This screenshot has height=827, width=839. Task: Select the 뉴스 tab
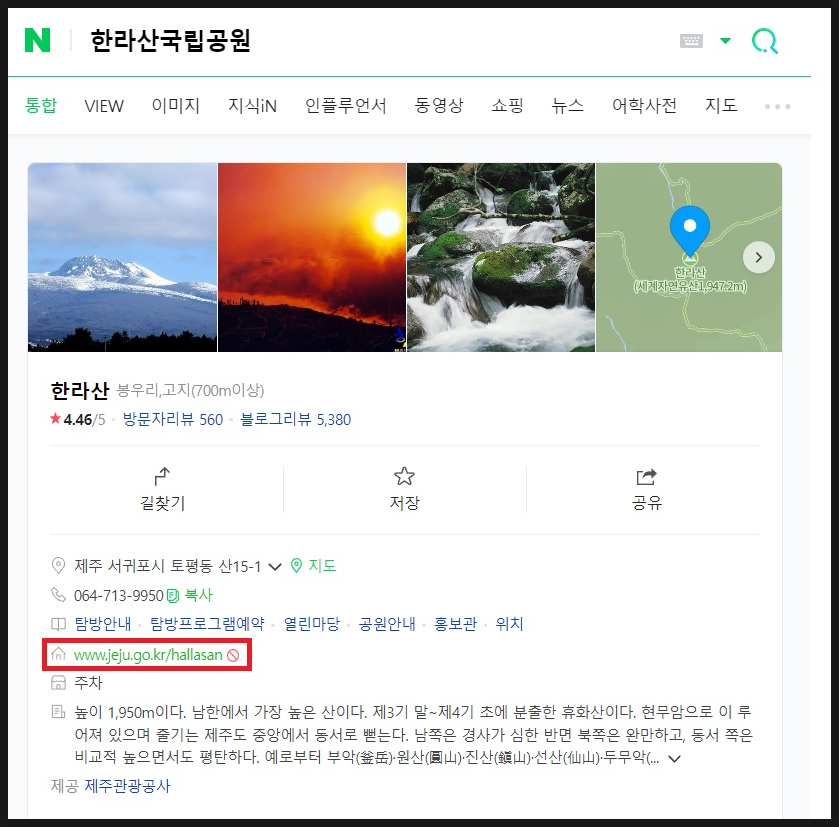[568, 105]
